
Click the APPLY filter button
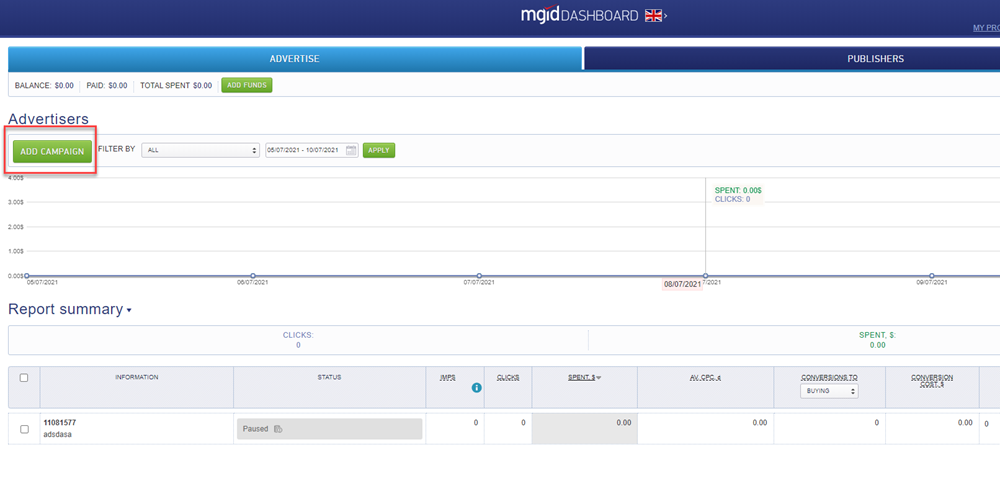coord(379,150)
